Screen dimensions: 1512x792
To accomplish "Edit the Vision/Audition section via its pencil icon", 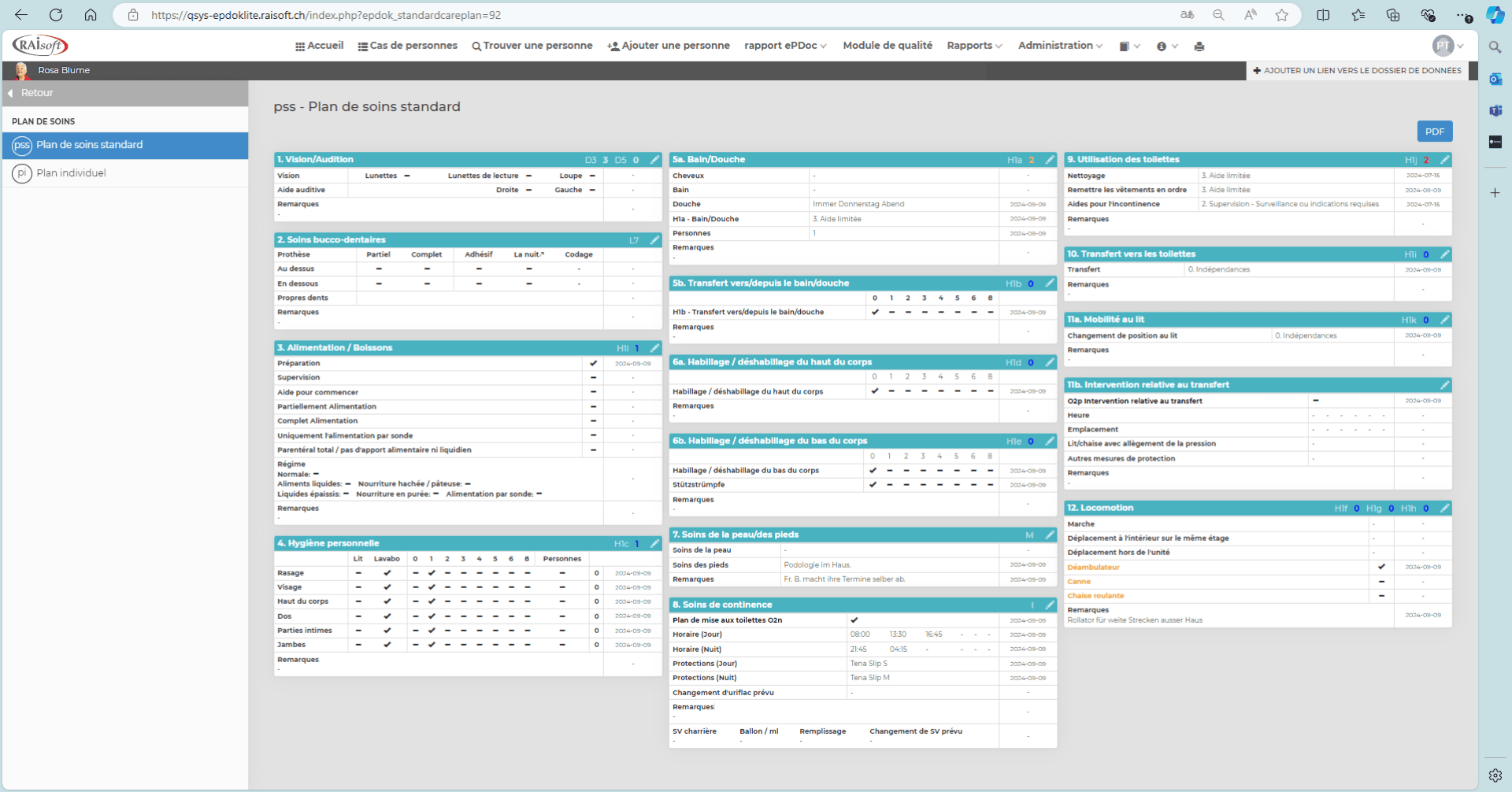I will [x=655, y=159].
